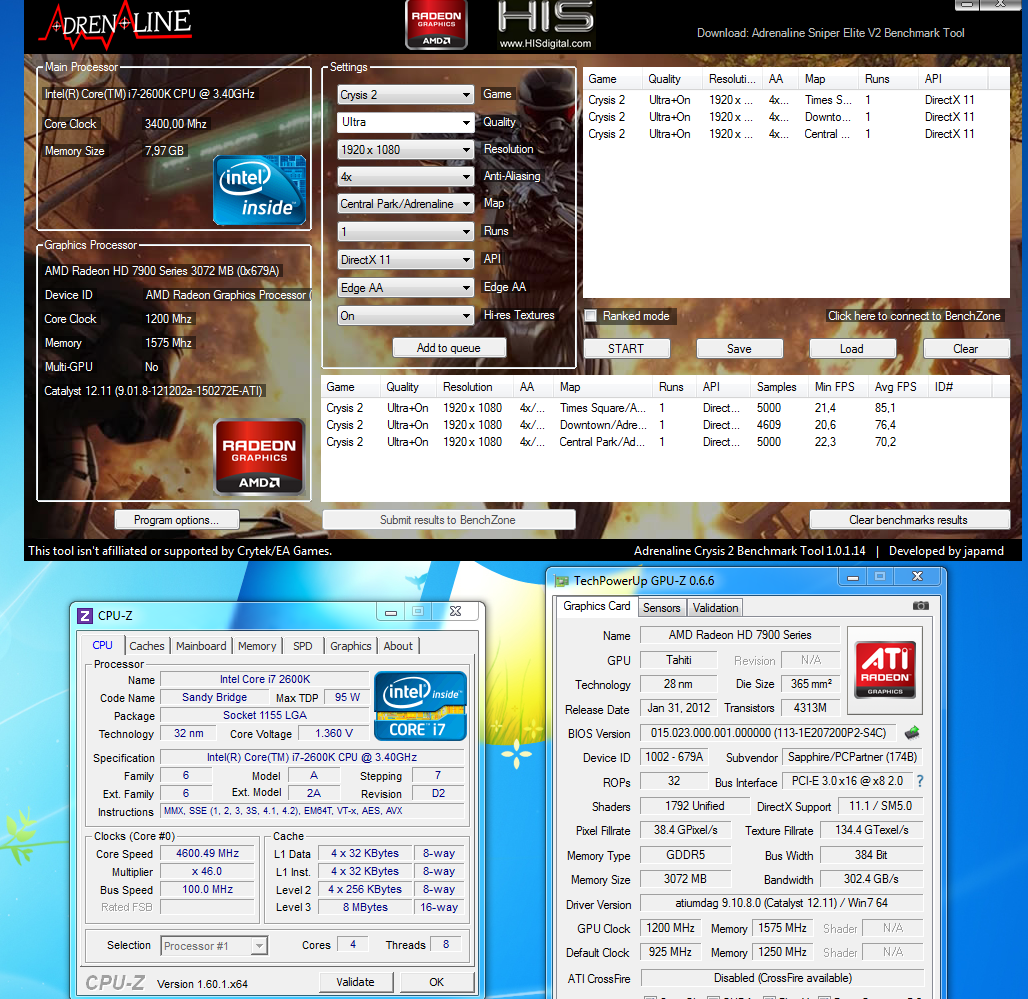Open the Map dropdown showing Central Park/Adrenaline

click(x=405, y=204)
